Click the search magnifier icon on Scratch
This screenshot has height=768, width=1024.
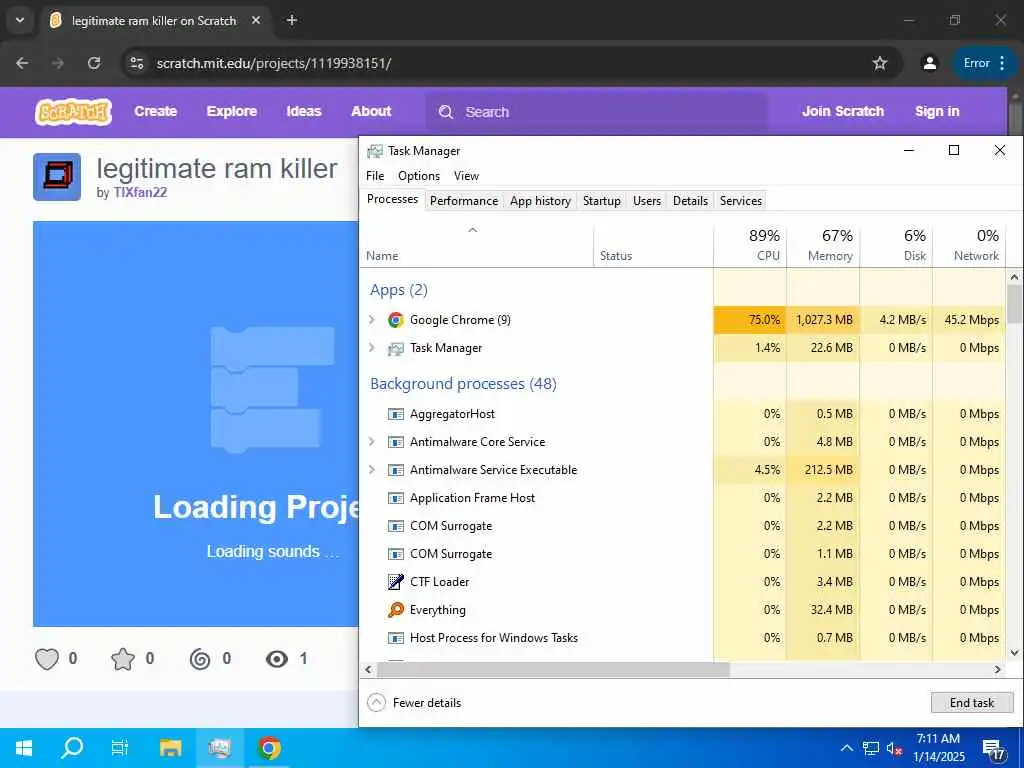pyautogui.click(x=446, y=112)
